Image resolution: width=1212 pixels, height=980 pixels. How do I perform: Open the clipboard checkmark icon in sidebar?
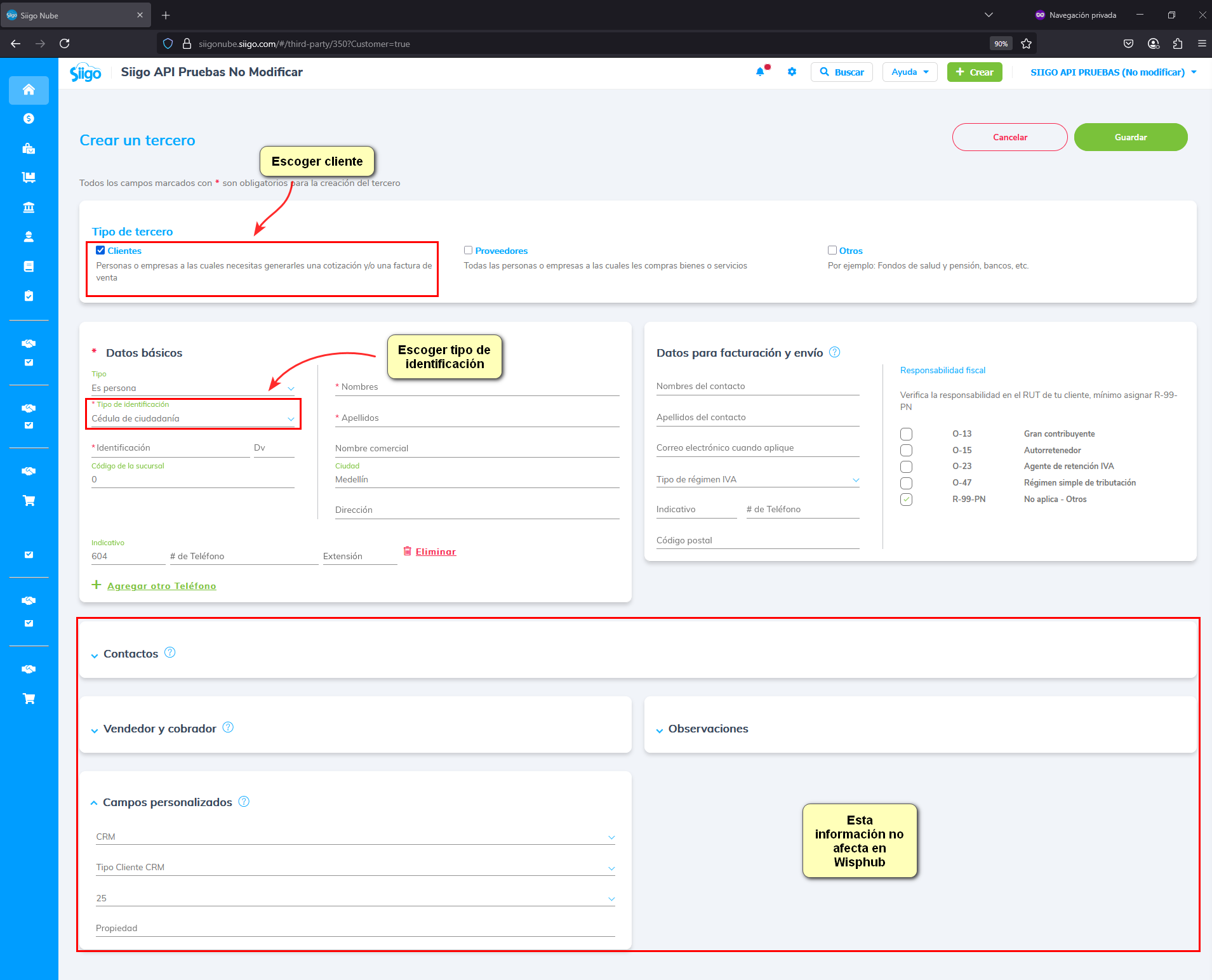pyautogui.click(x=29, y=296)
